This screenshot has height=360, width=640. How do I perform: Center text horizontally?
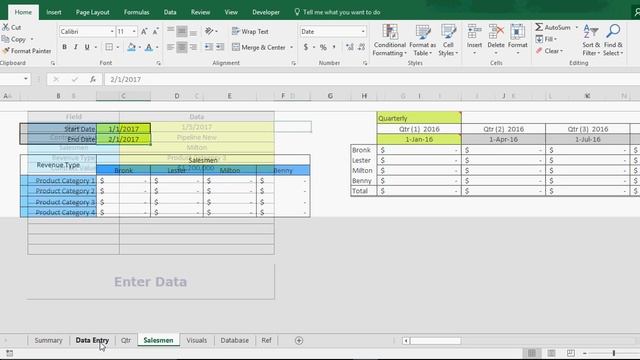tap(182, 47)
